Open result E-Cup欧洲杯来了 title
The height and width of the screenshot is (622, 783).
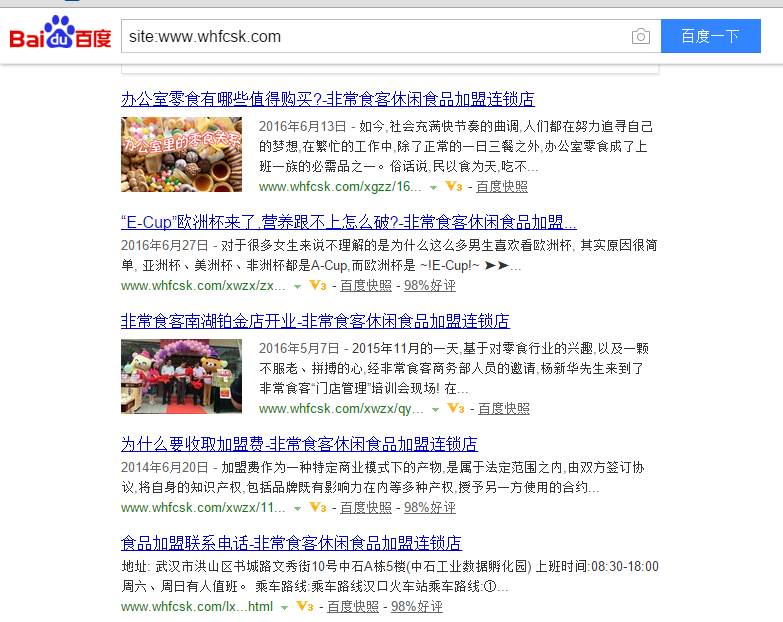[349, 222]
